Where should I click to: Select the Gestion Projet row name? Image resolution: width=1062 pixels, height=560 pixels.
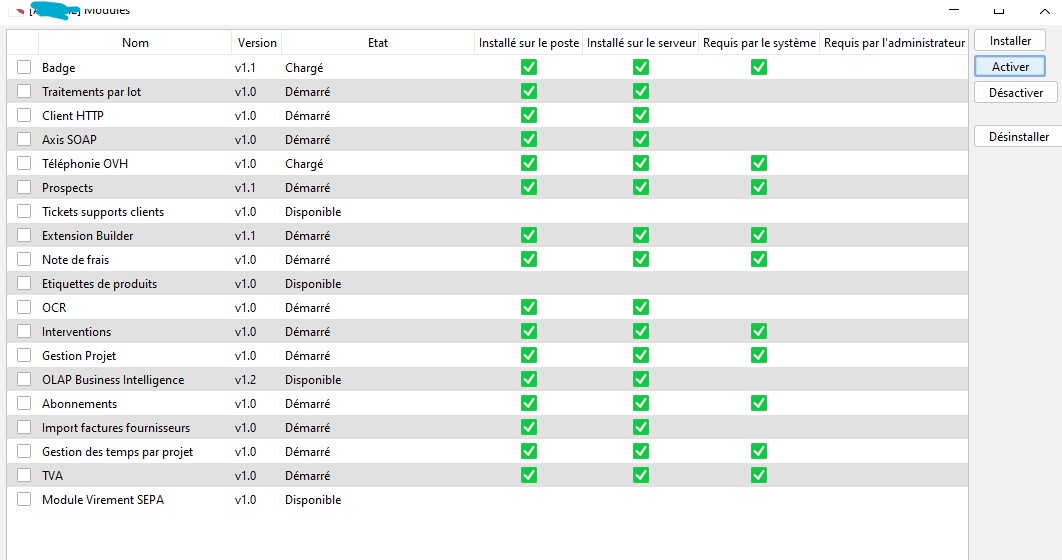79,355
